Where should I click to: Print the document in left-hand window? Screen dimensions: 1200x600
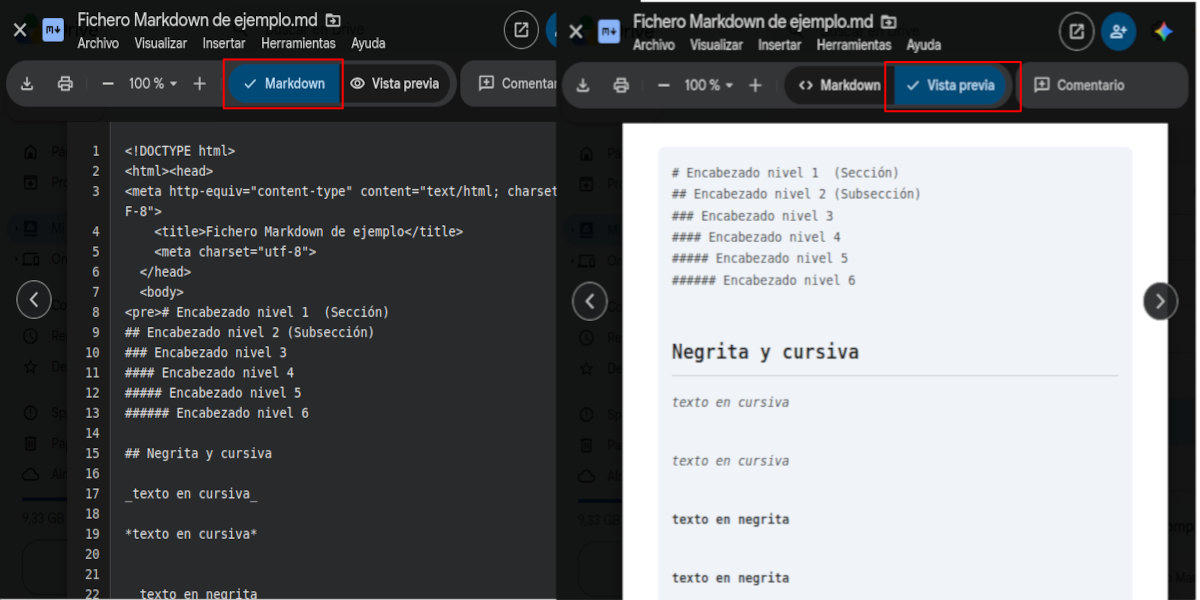(65, 84)
